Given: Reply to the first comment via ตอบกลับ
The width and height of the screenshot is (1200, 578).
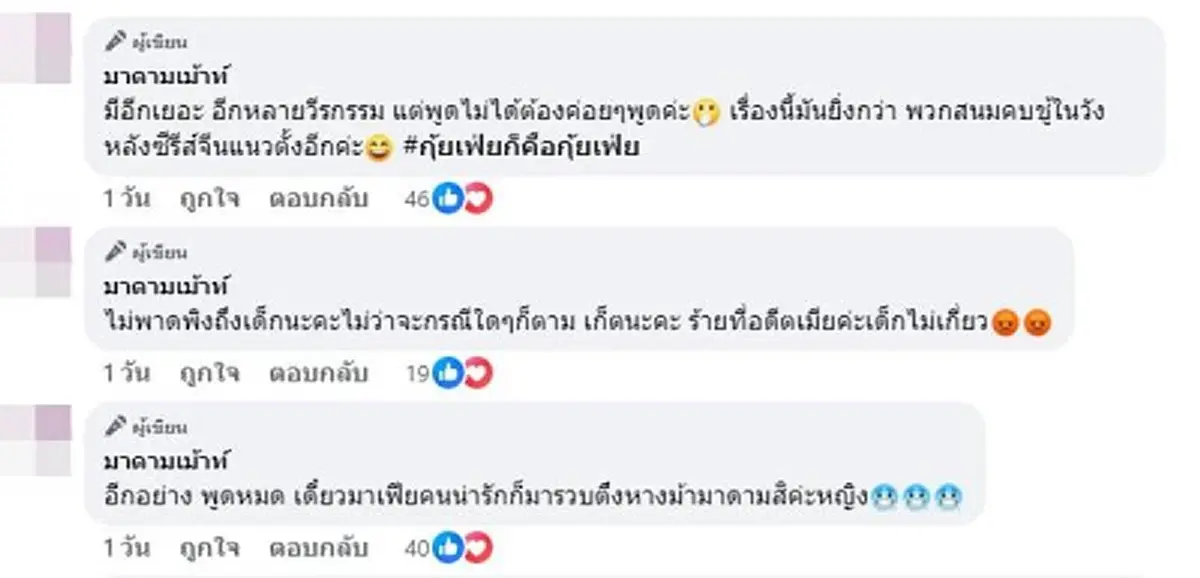Looking at the screenshot, I should (x=316, y=199).
